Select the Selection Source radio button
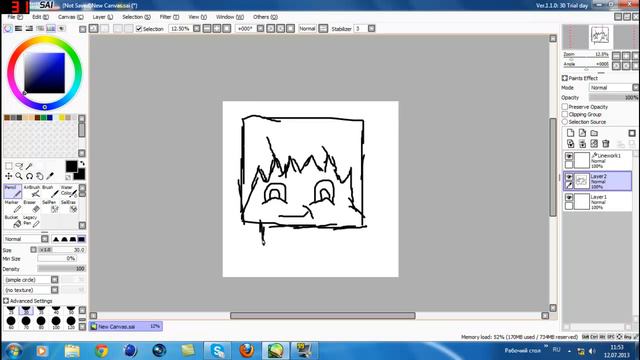 [565, 122]
